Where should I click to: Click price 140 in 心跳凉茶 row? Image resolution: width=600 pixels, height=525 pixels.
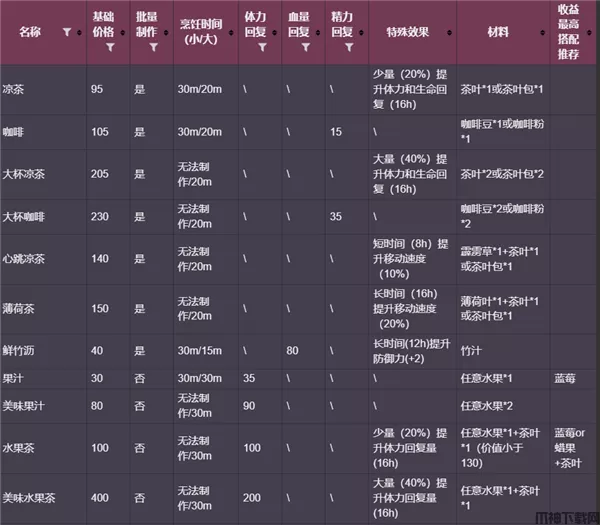click(x=100, y=259)
